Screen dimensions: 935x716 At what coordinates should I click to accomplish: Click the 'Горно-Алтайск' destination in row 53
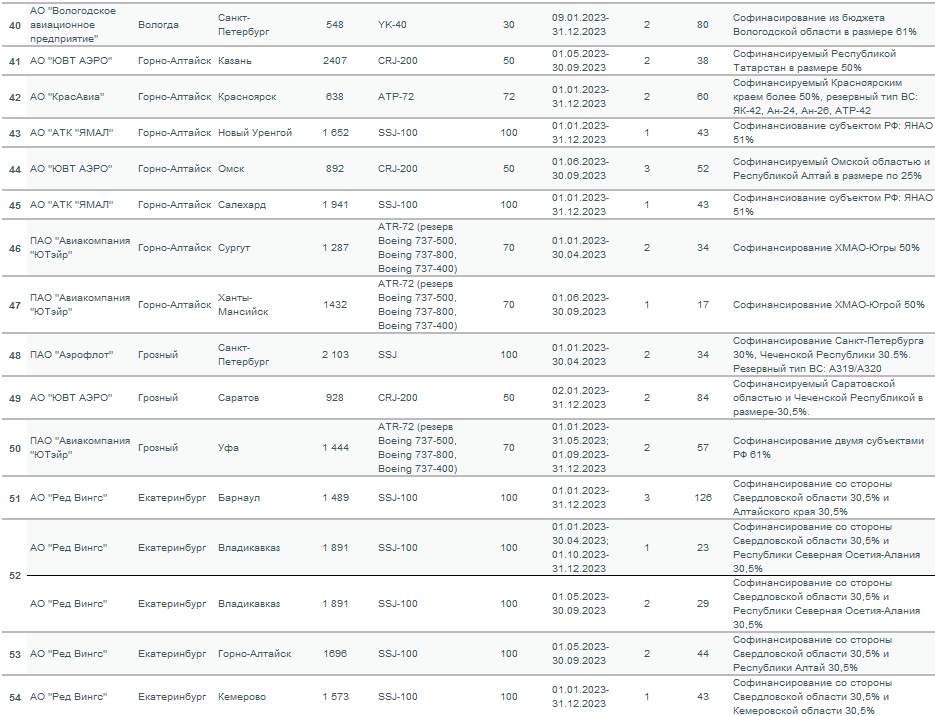pos(255,654)
